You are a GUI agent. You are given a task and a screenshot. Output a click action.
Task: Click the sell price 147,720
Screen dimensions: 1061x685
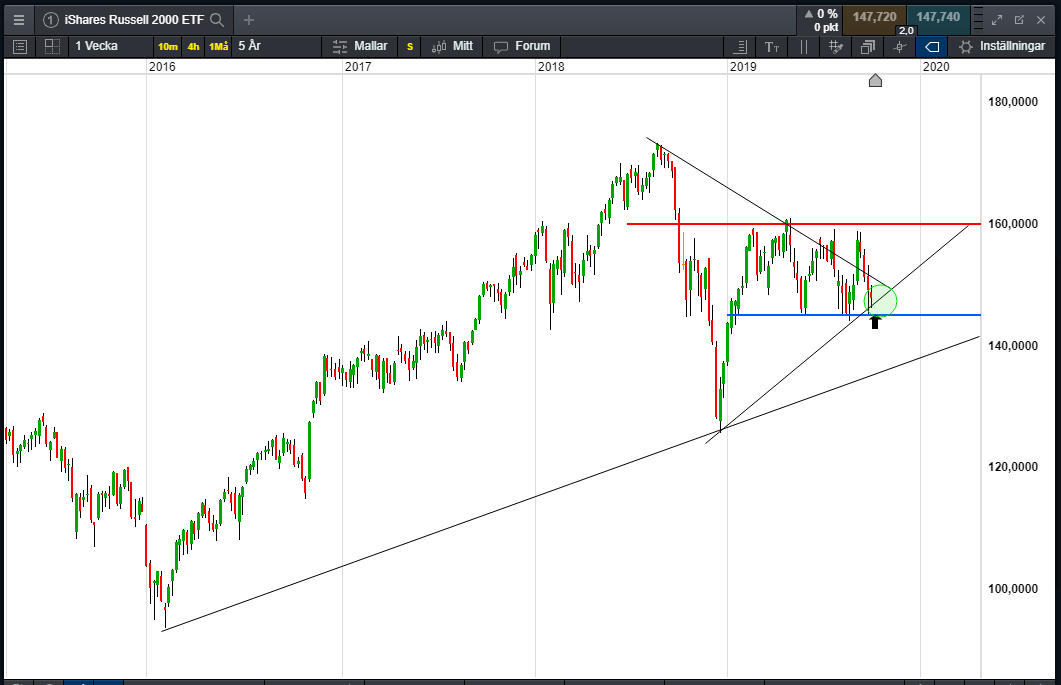tap(874, 17)
